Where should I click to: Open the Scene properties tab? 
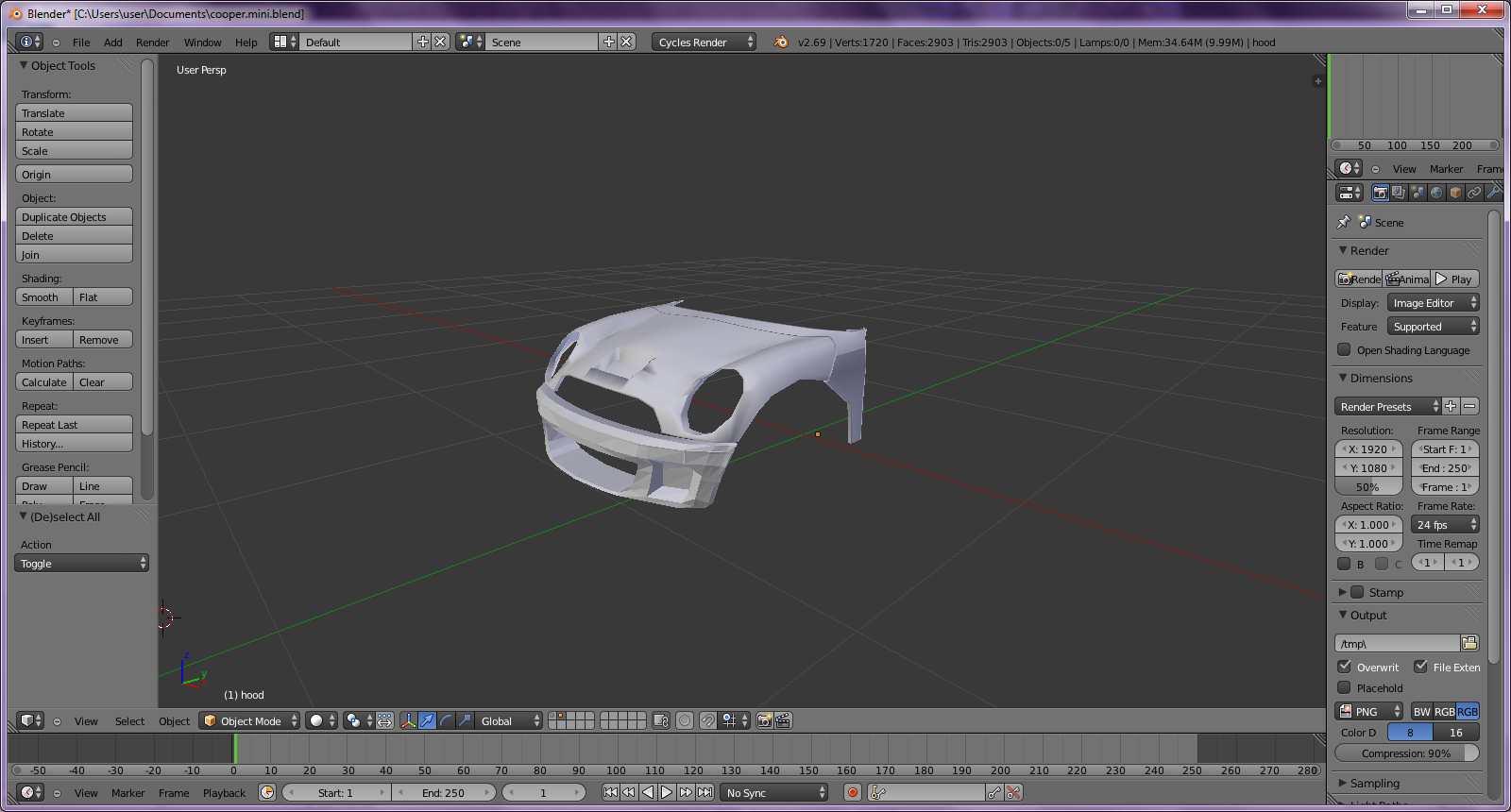[x=1418, y=193]
